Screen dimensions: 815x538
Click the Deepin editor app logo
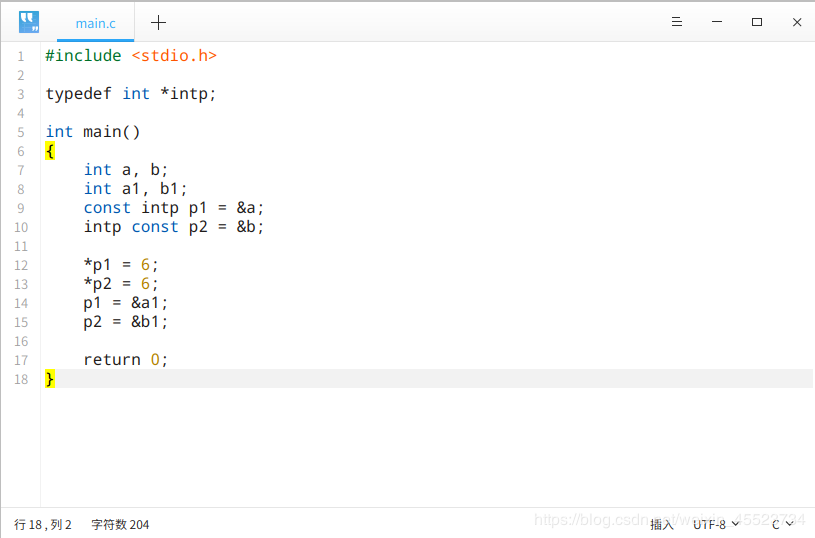(x=29, y=22)
